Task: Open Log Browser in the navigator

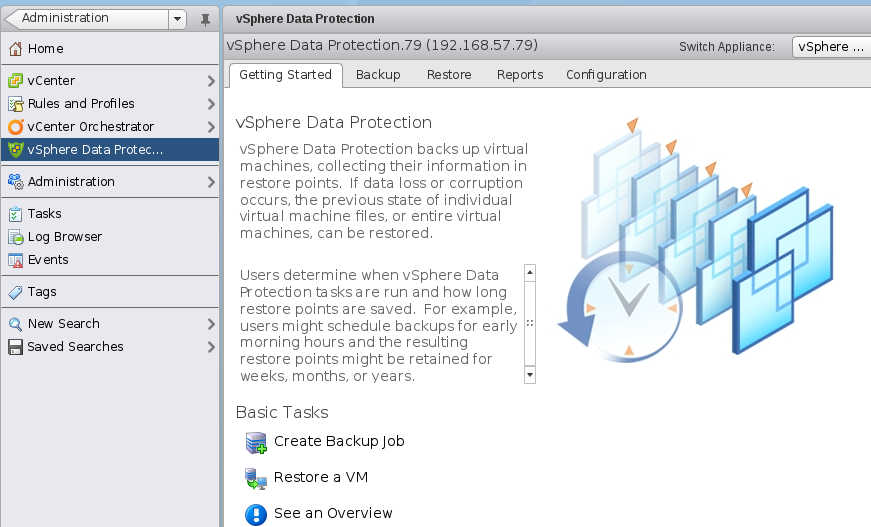Action: 110,237
